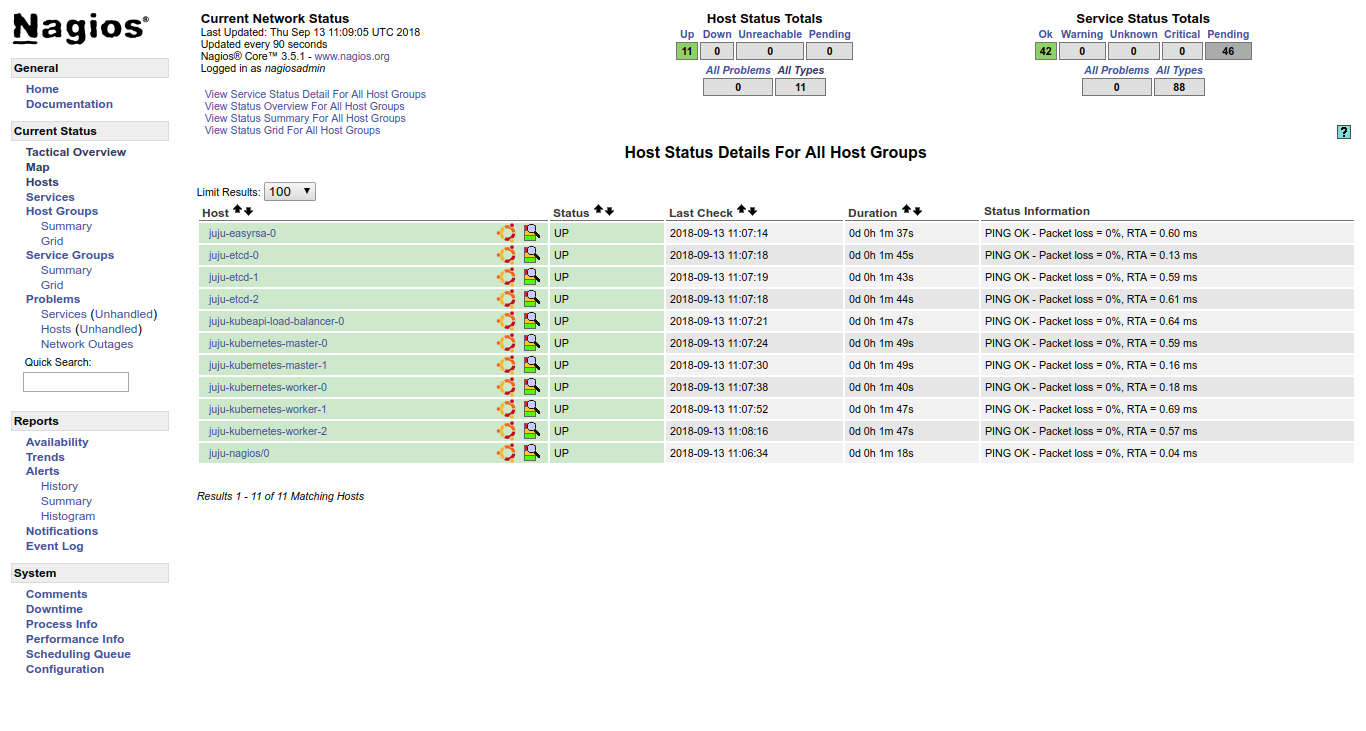Click the service Pending count 46

tap(1228, 51)
